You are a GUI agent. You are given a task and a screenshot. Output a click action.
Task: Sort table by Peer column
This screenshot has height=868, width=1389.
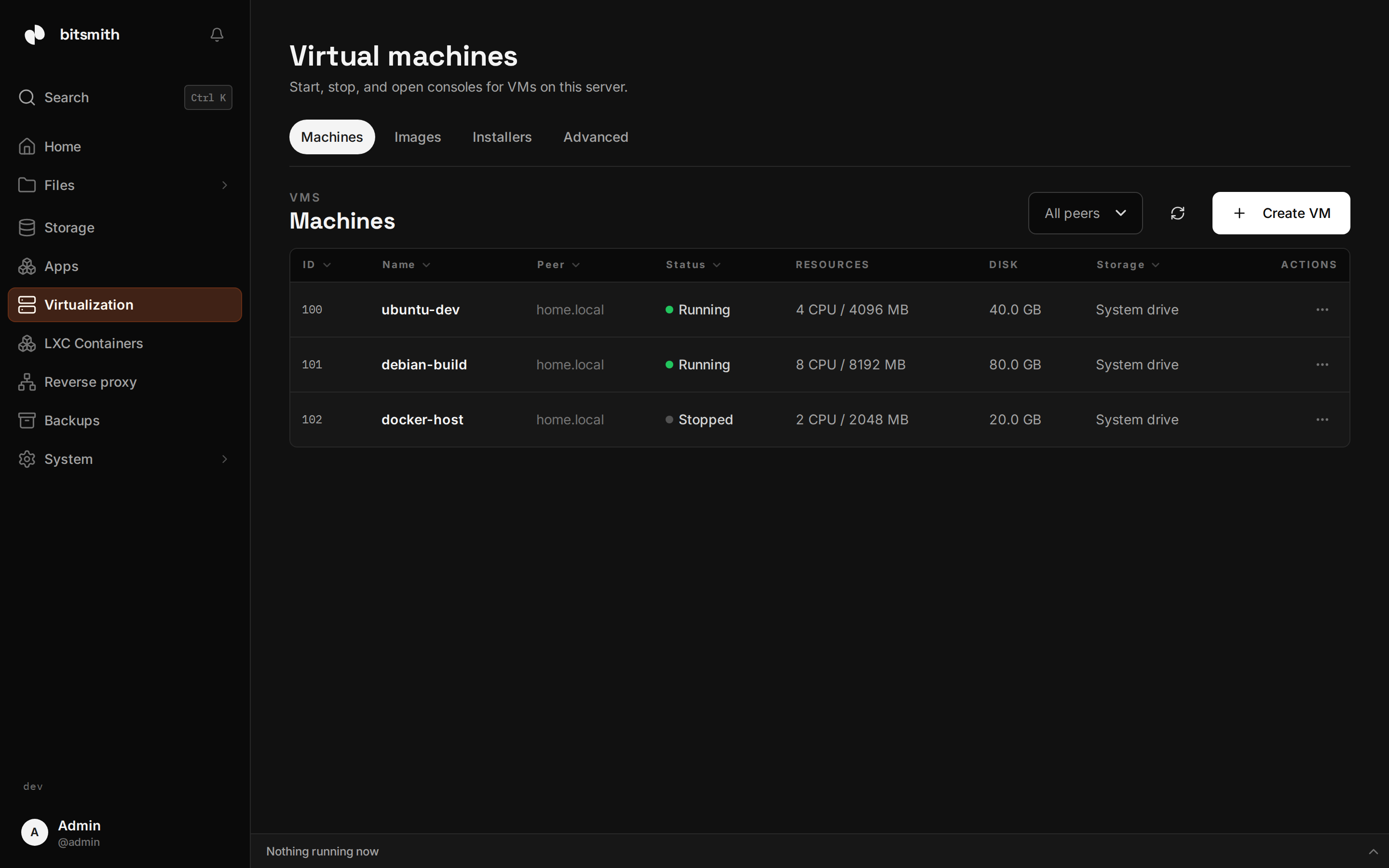[x=558, y=265]
